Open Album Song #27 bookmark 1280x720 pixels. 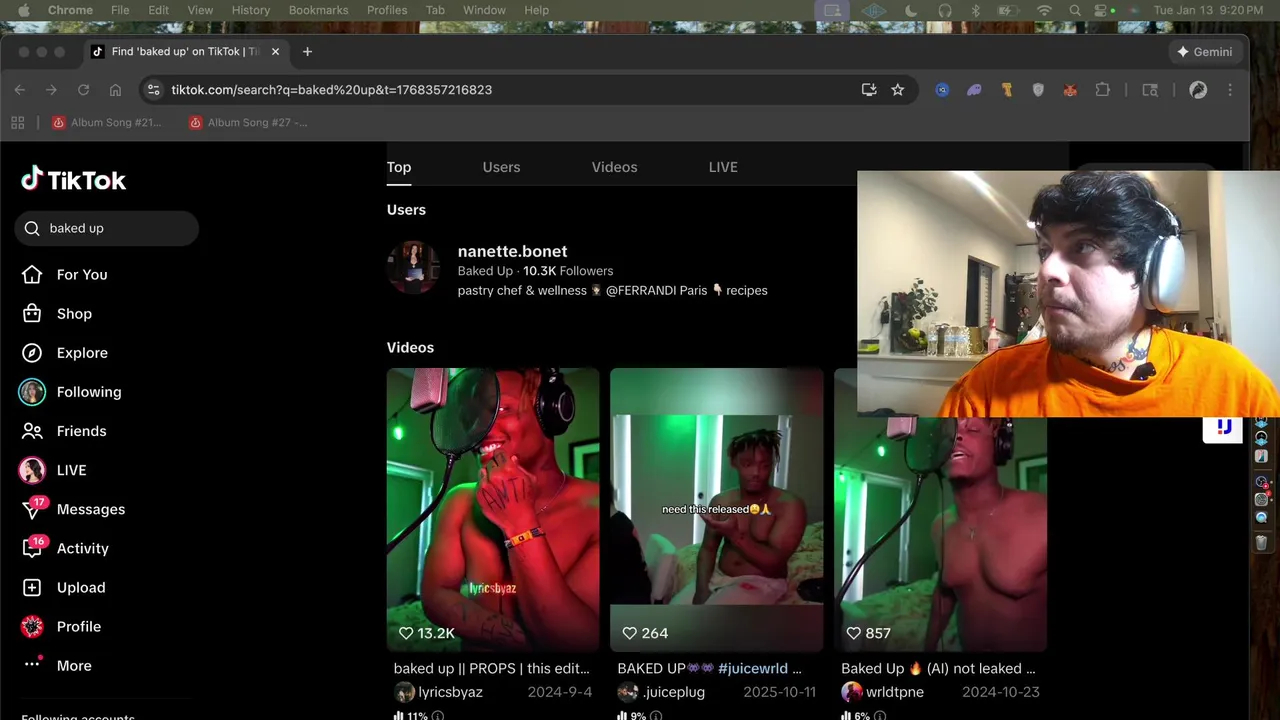click(x=249, y=122)
